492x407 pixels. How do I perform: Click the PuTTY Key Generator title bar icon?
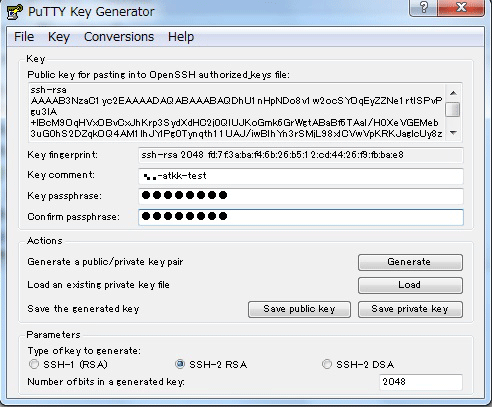(x=15, y=11)
